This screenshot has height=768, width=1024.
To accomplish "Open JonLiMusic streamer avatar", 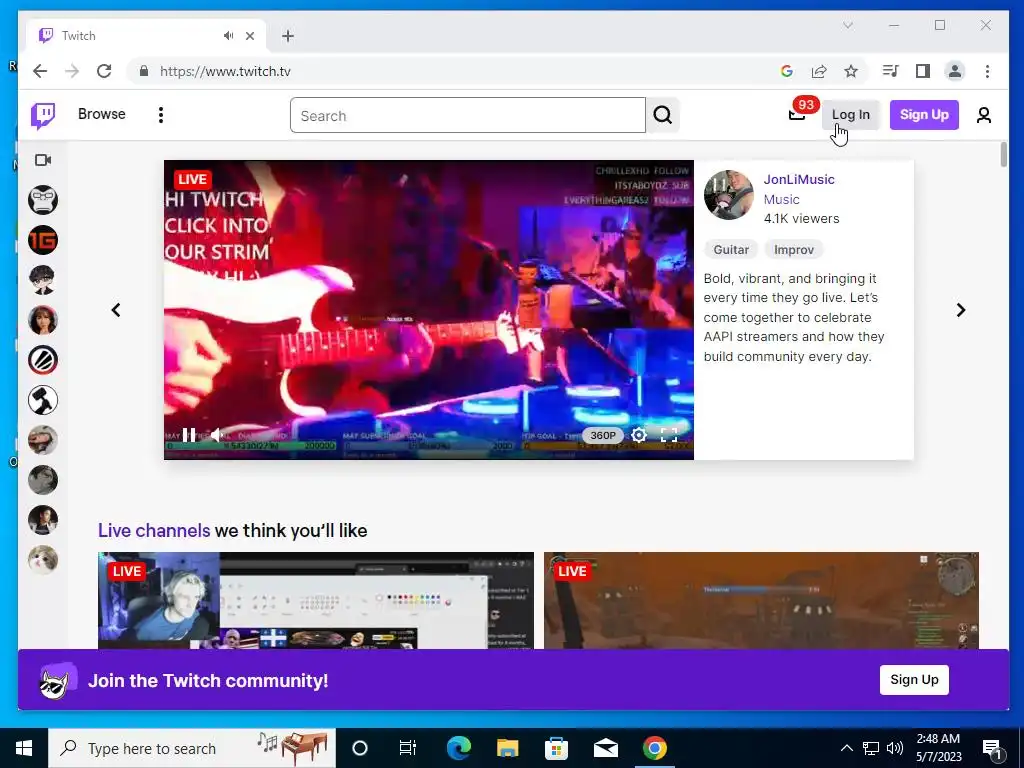I will click(728, 195).
